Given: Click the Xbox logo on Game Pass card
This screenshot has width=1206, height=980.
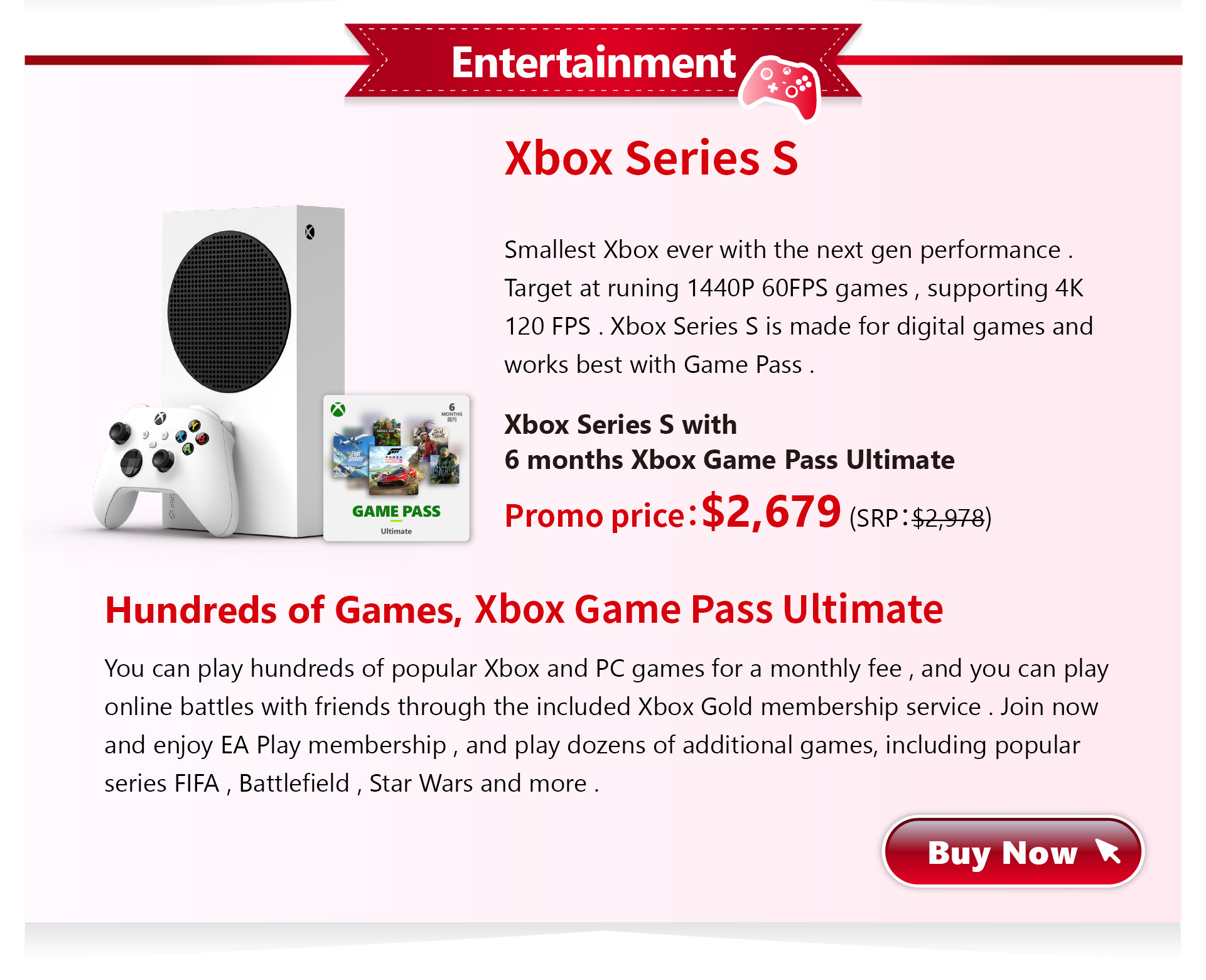Looking at the screenshot, I should click(338, 409).
